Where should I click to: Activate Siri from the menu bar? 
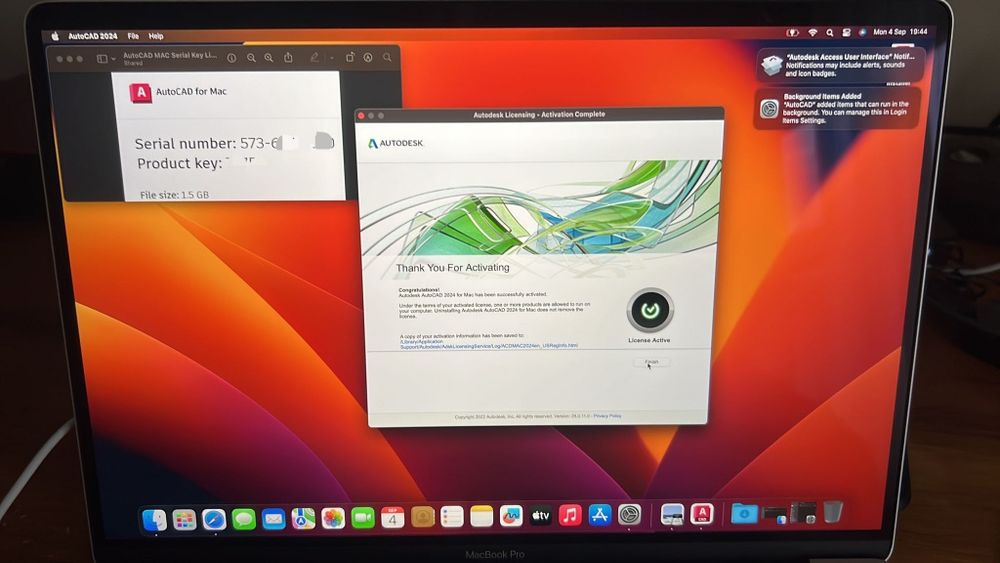click(x=862, y=32)
